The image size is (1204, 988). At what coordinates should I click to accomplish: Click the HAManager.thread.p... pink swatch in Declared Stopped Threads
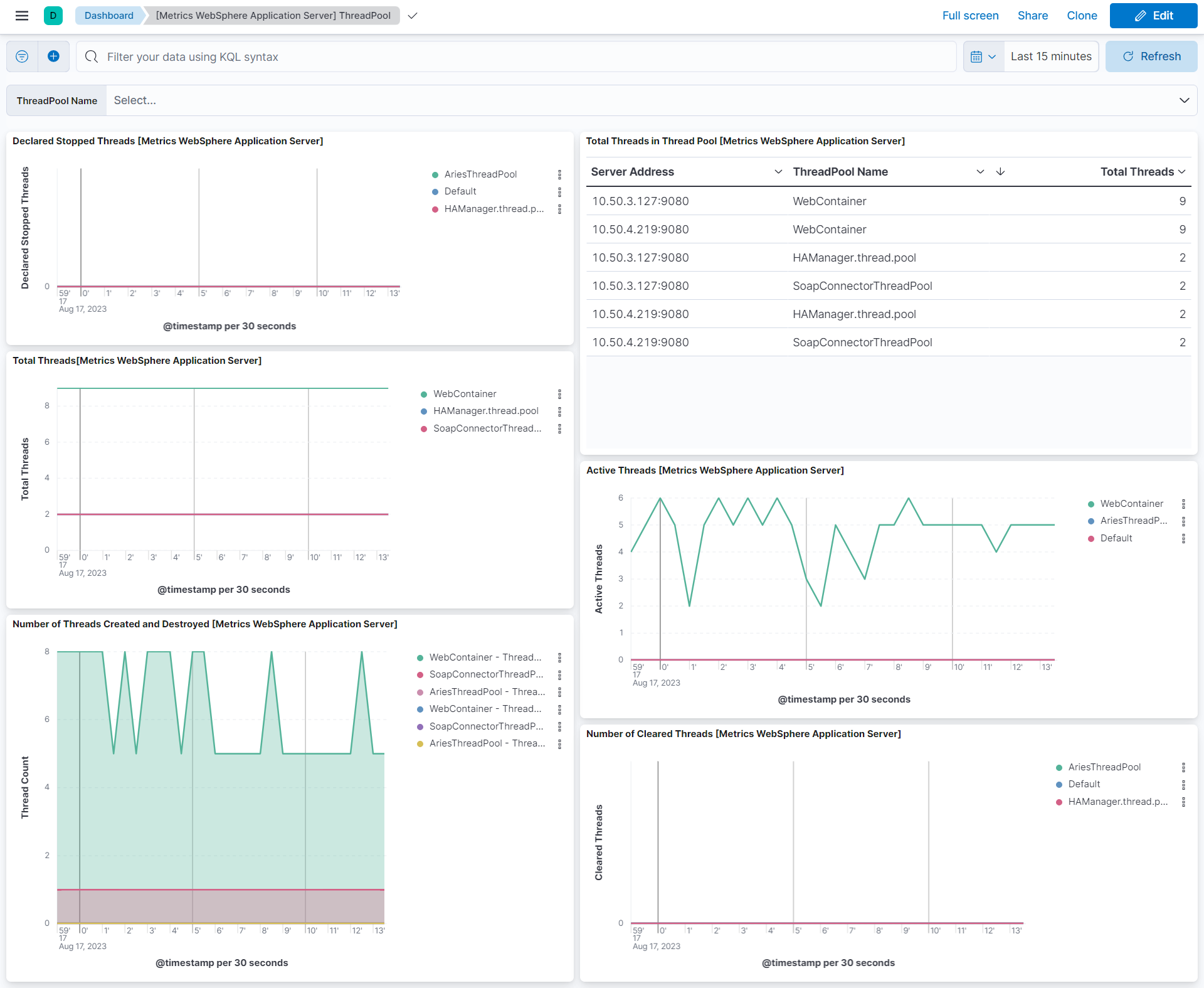click(435, 210)
